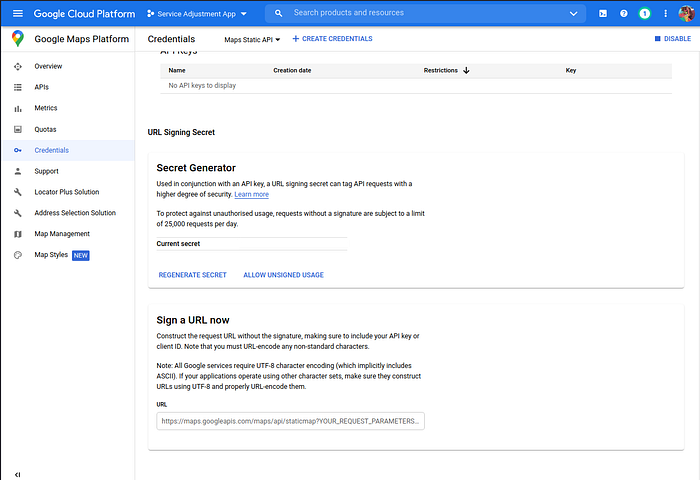Screen dimensions: 700x480
Task: Click the Support person icon
Action: tap(18, 171)
